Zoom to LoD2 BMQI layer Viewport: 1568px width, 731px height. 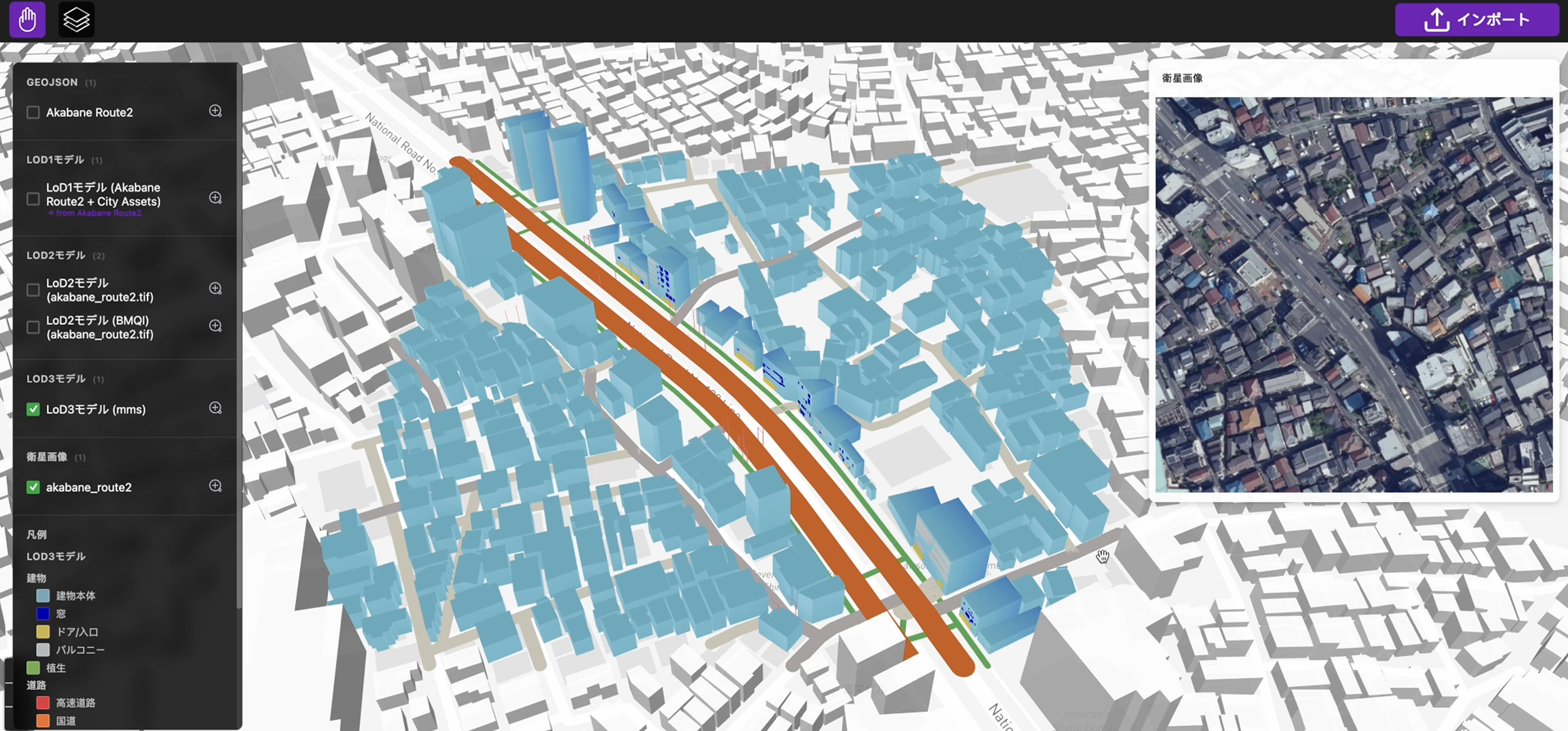(215, 326)
